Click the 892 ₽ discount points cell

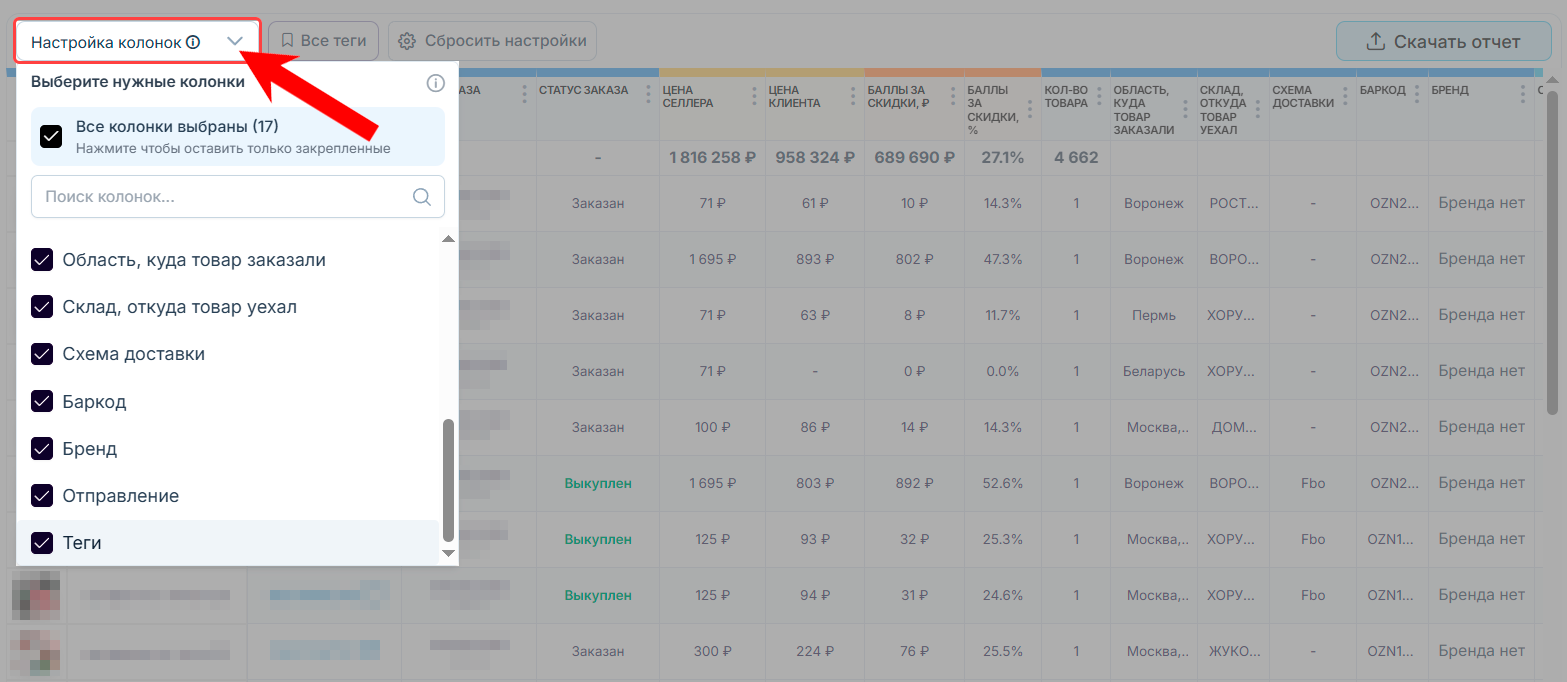(915, 483)
